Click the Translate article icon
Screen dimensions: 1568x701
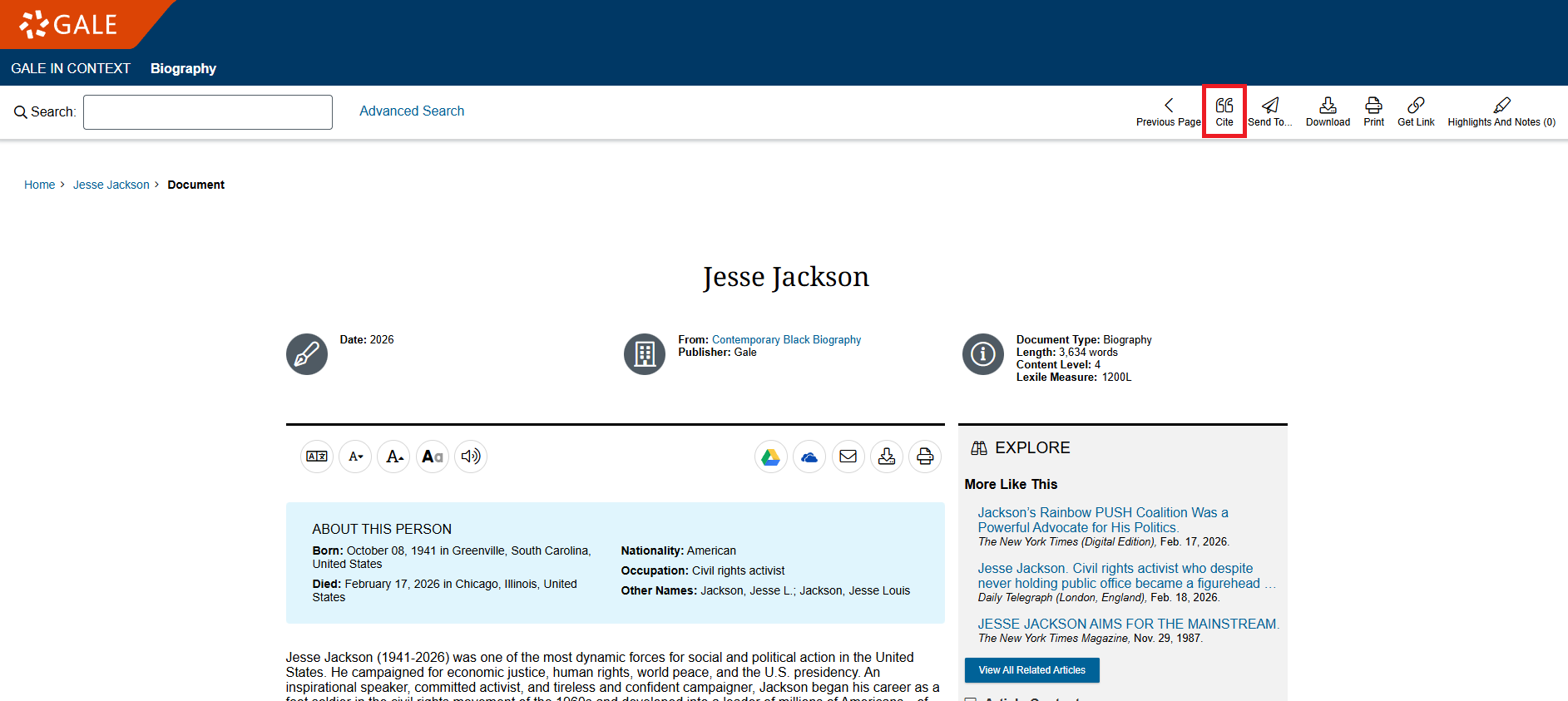point(317,457)
